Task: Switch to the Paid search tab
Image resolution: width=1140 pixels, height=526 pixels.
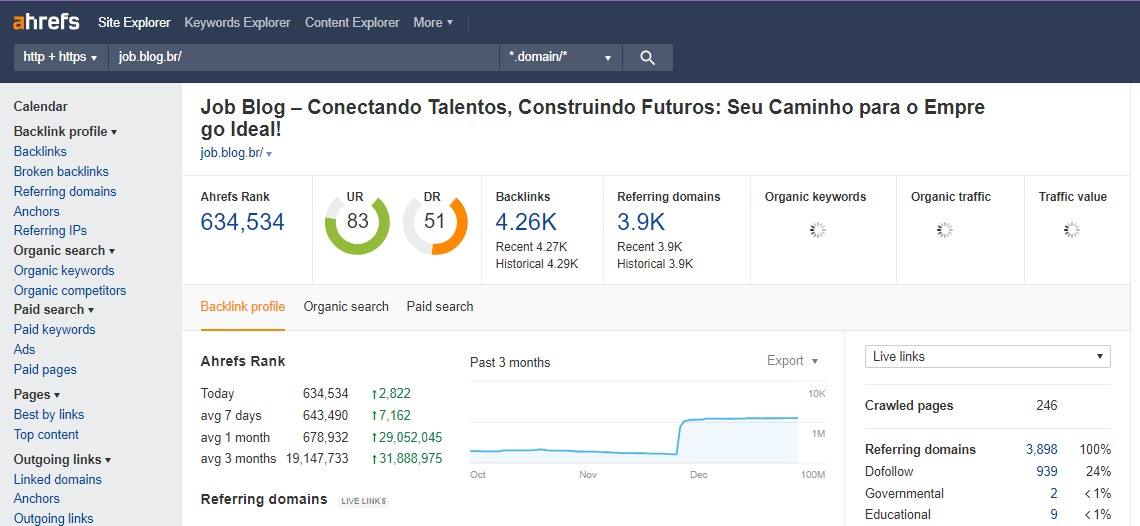Action: (440, 307)
